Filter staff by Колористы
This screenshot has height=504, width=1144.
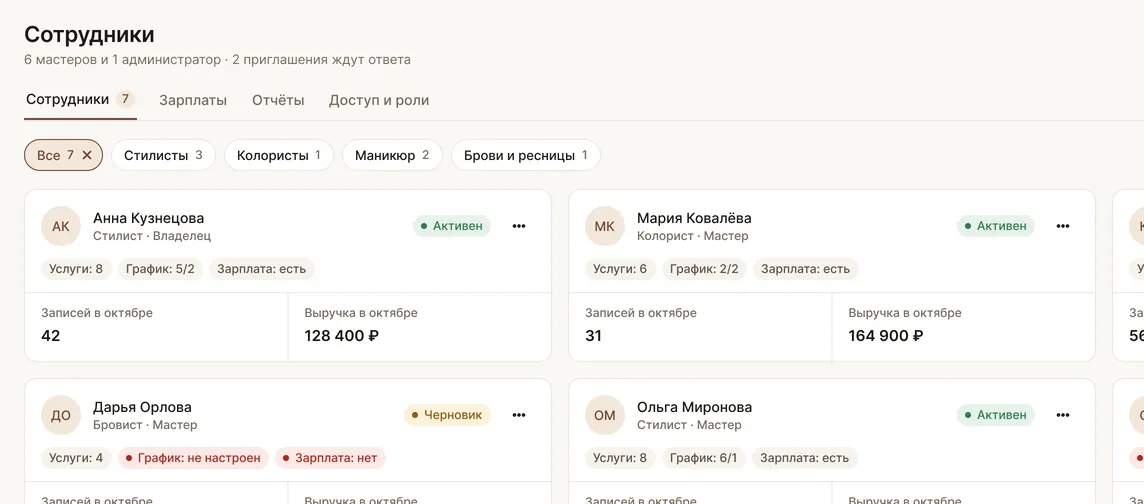(x=279, y=155)
